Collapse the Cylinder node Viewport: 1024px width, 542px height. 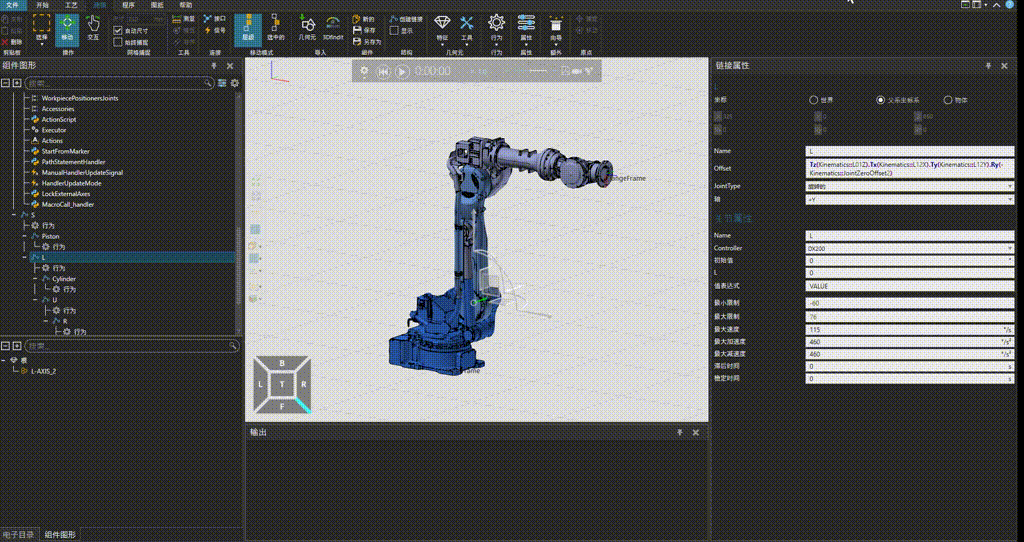click(x=35, y=279)
